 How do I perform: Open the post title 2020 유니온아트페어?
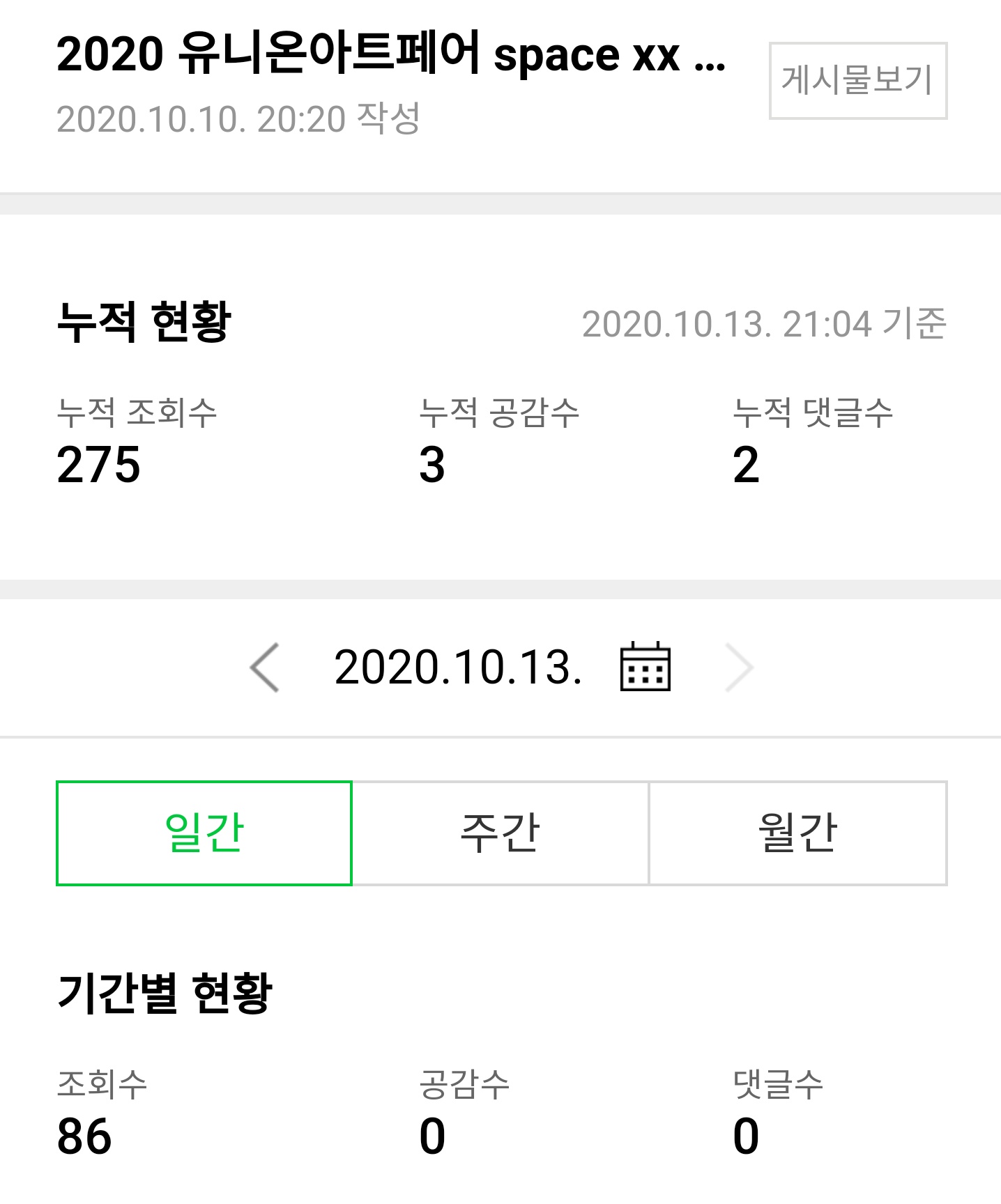tap(391, 54)
